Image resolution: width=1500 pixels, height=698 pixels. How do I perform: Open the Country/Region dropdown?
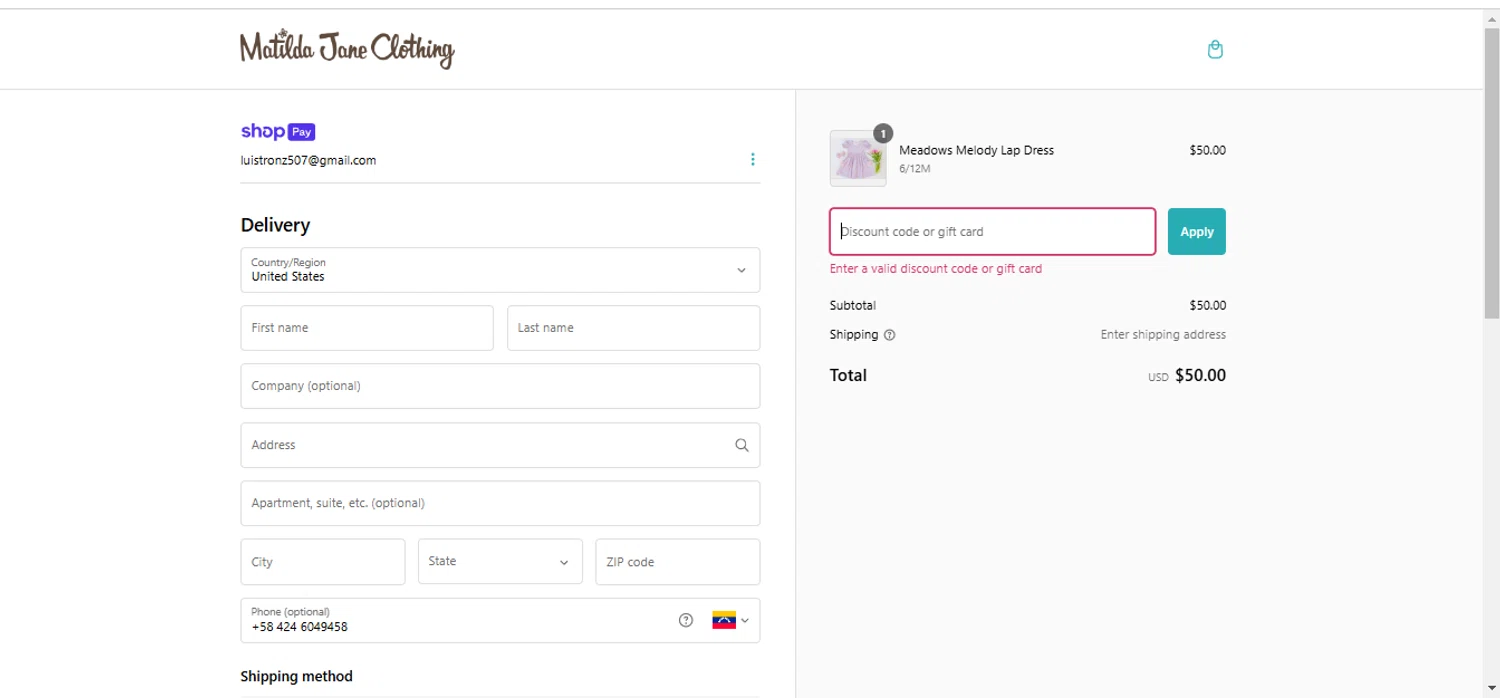click(x=500, y=270)
